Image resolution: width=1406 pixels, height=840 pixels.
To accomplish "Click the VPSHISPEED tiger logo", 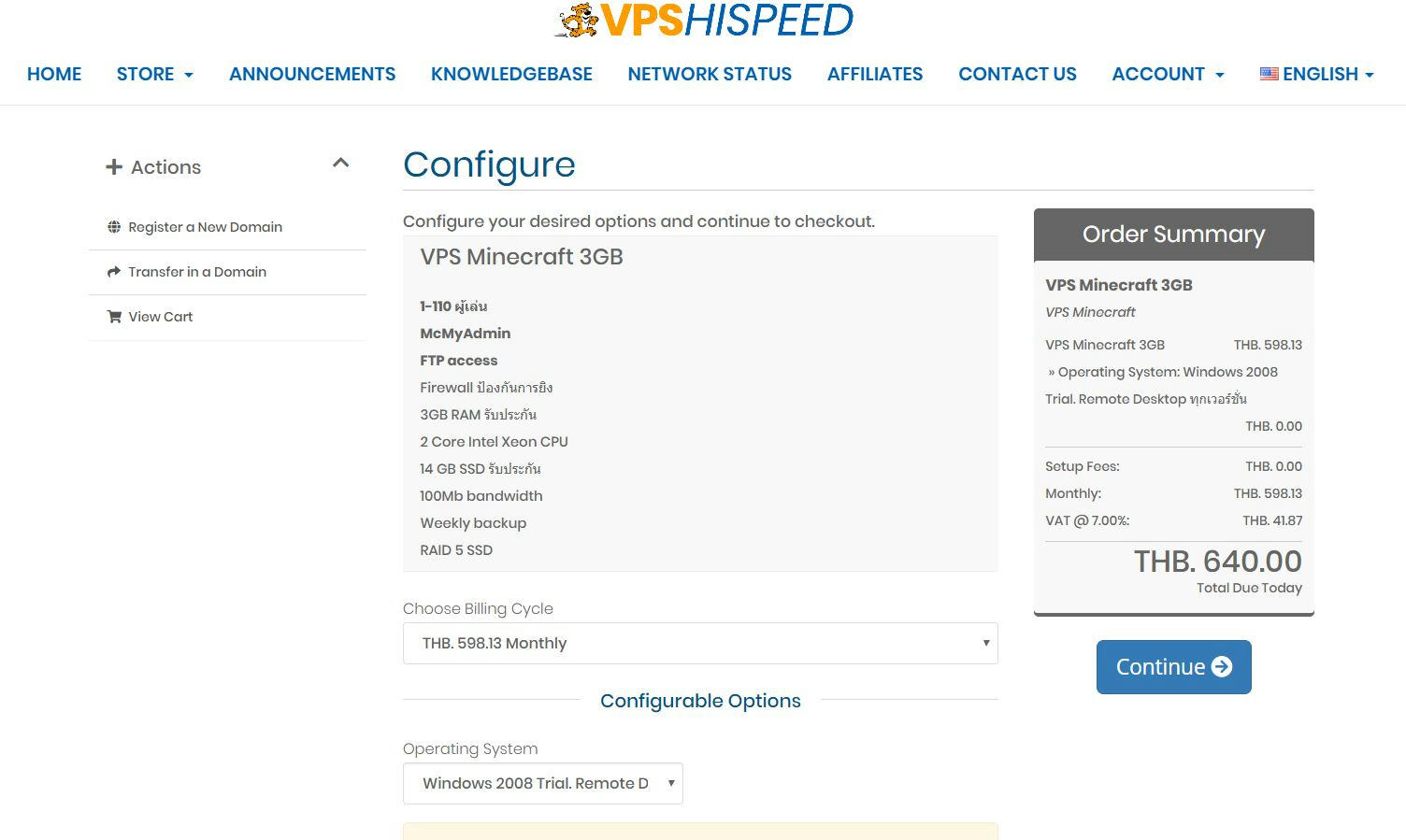I will 703,20.
